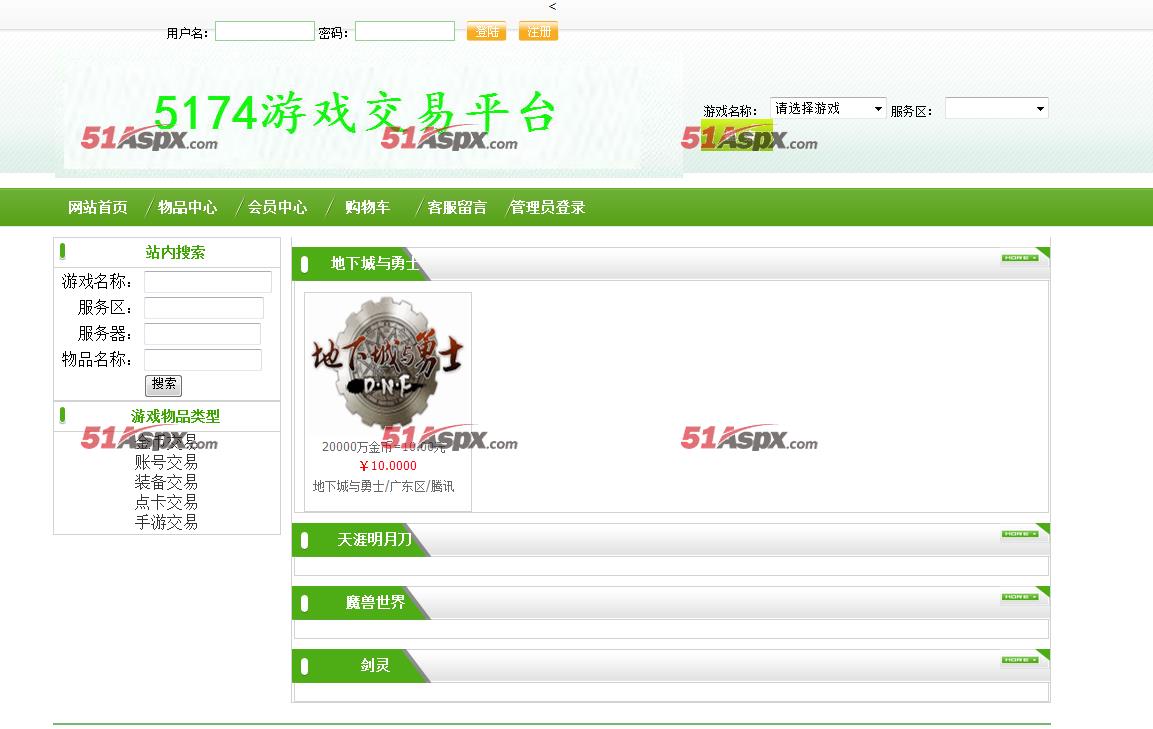Open 客服留言 in the navigation bar
This screenshot has height=729, width=1153.
click(457, 208)
